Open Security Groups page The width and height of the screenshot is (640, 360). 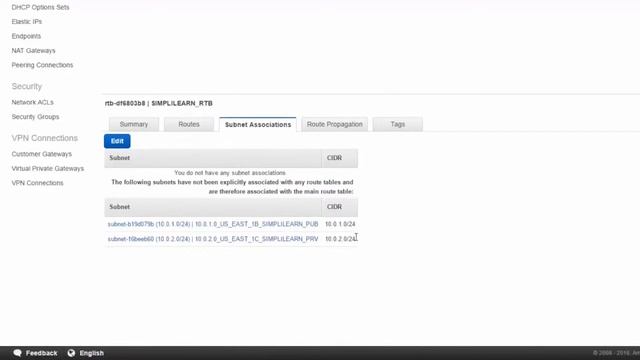[36, 117]
